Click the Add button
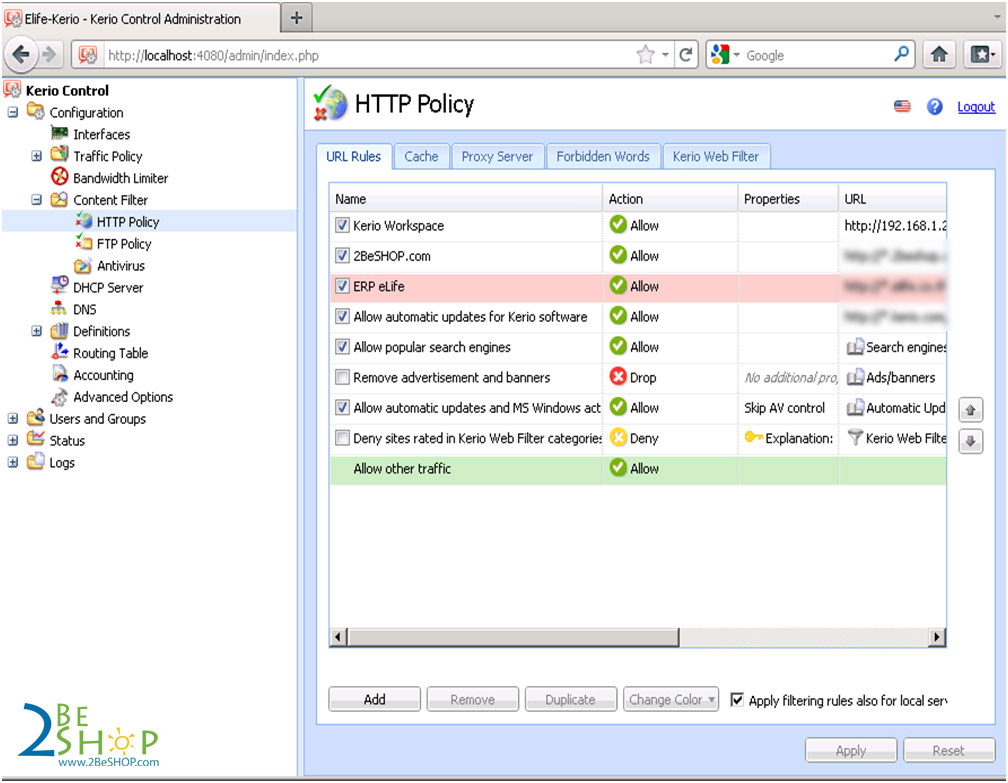The height and width of the screenshot is (783, 1008). pos(375,699)
